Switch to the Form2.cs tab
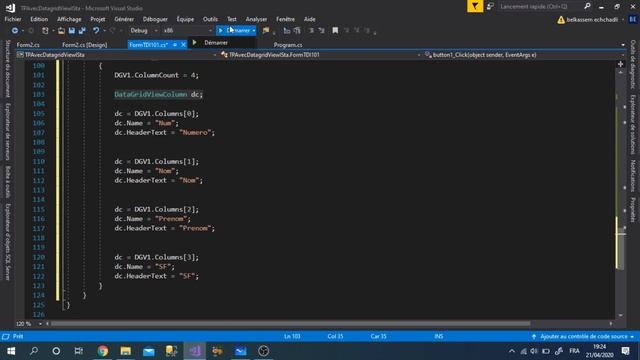This screenshot has height=360, width=640. tap(28, 45)
